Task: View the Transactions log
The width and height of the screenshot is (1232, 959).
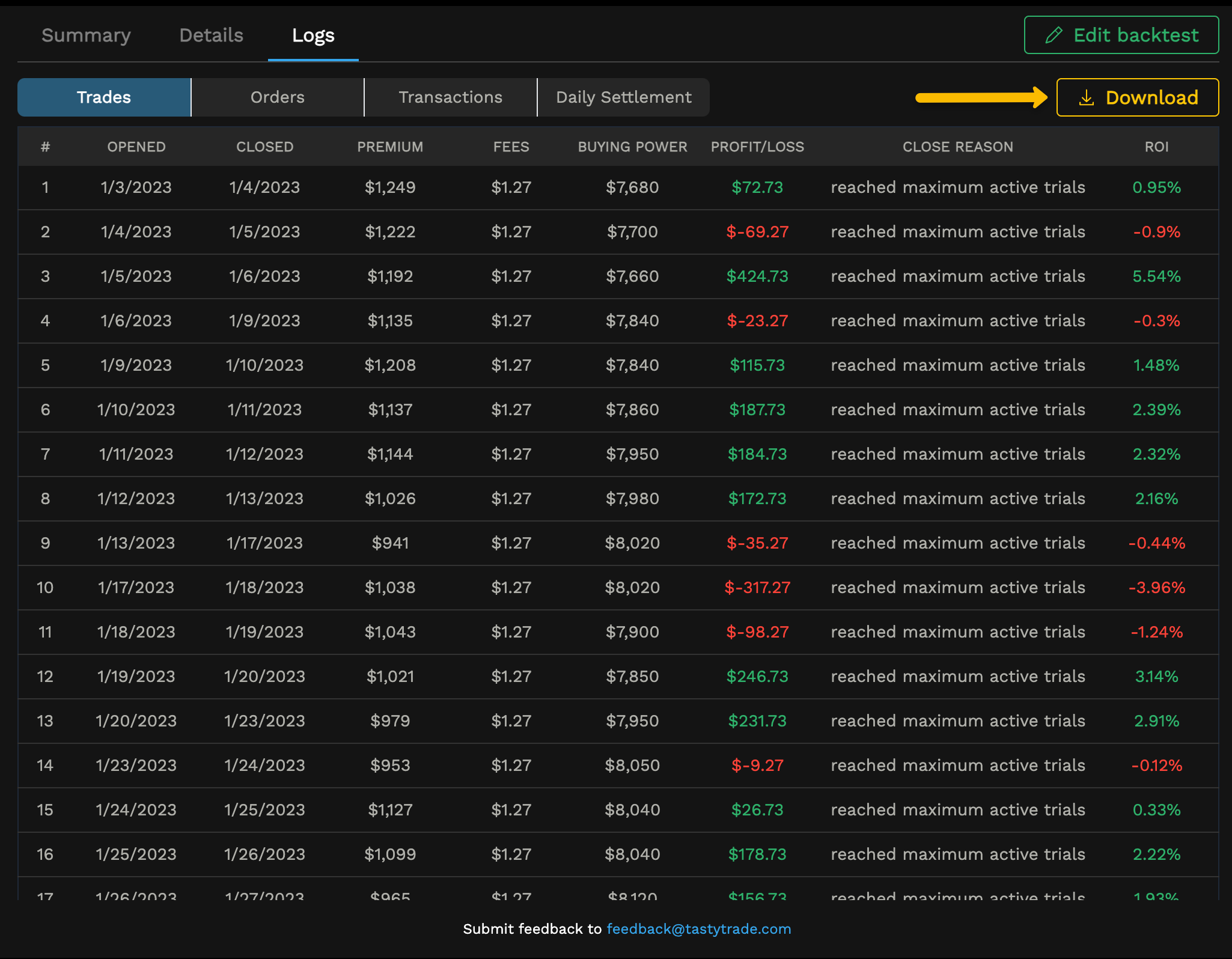Action: coord(450,97)
